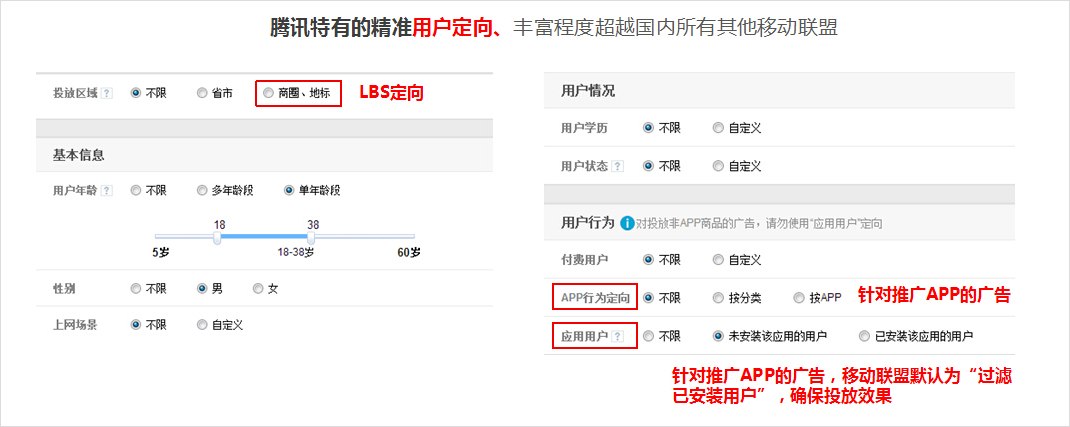Open help icon next to 应用用户
The width and height of the screenshot is (1070, 427).
click(618, 336)
